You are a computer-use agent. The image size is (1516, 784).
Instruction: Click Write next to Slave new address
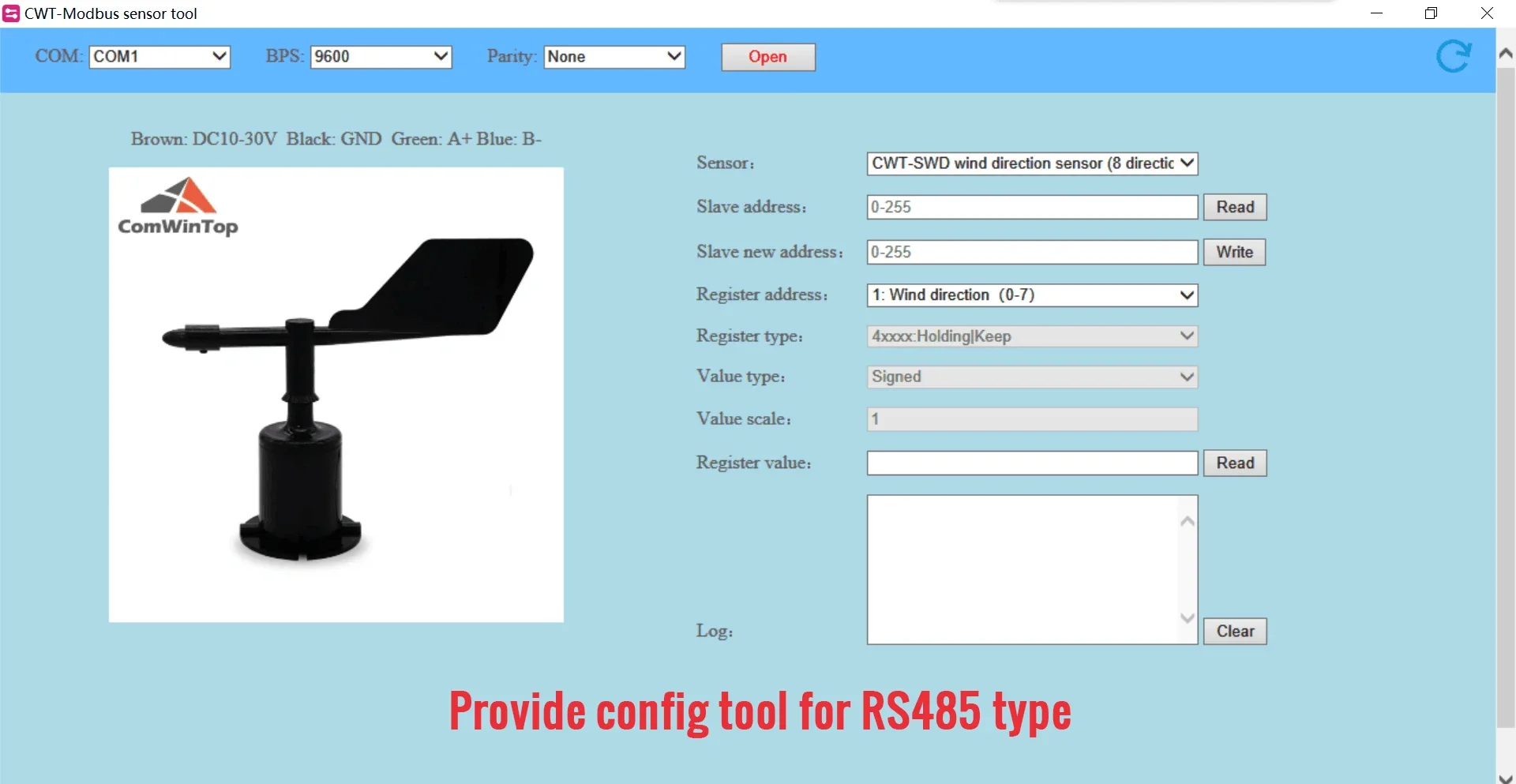pyautogui.click(x=1235, y=252)
